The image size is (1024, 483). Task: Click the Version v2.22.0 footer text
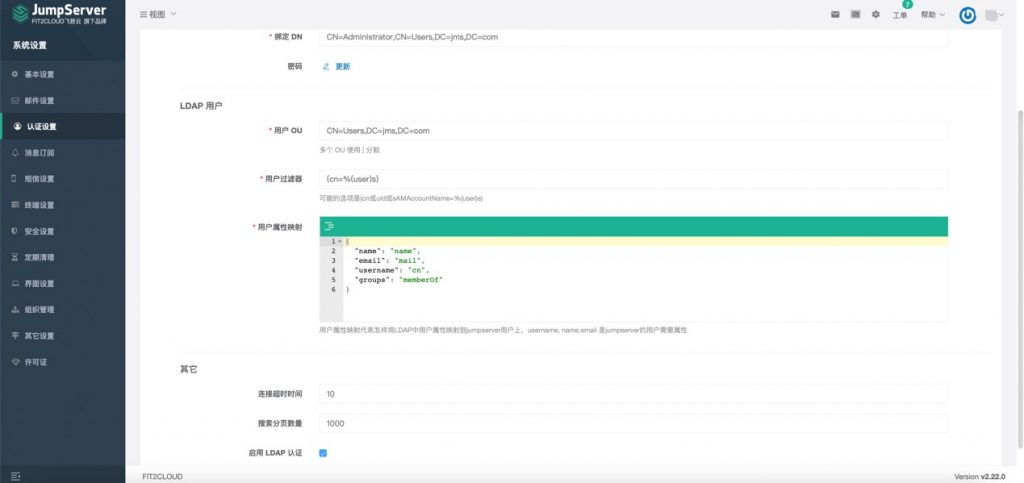pyautogui.click(x=980, y=476)
